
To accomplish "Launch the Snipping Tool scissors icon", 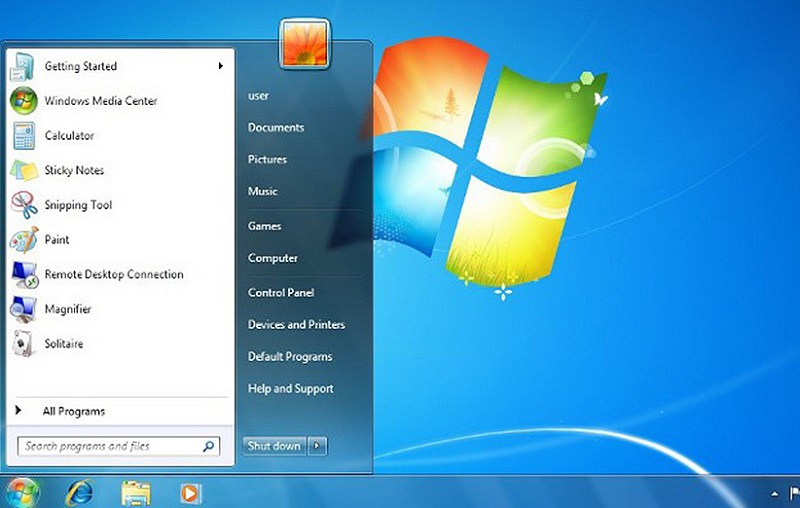I will [x=23, y=205].
